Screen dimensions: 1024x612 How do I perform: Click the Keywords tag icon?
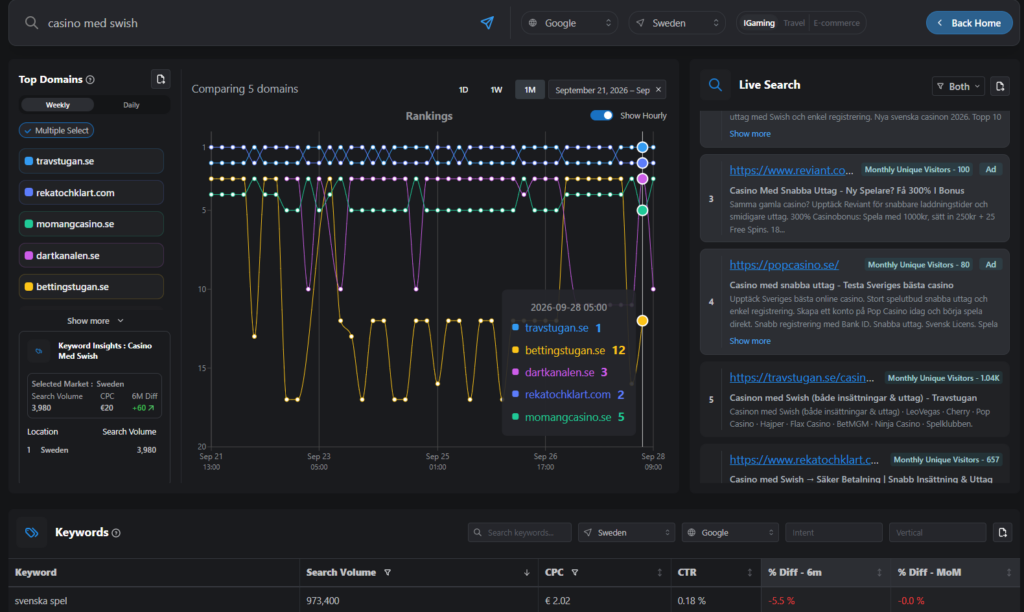(31, 532)
